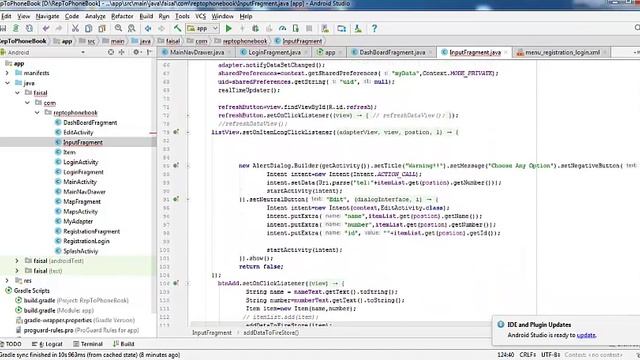Close the InputFragment.java tab
The width and height of the screenshot is (640, 360).
click(x=506, y=53)
